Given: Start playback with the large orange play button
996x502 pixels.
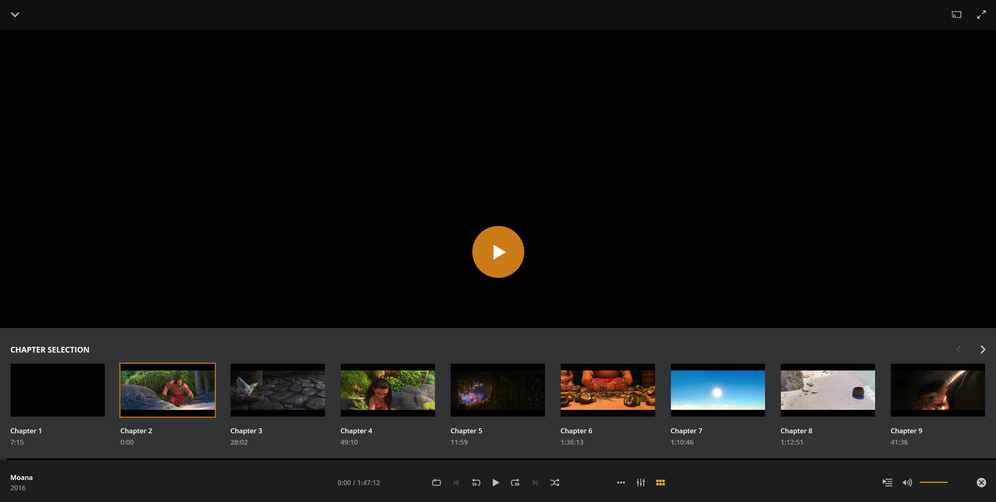Looking at the screenshot, I should coord(498,252).
